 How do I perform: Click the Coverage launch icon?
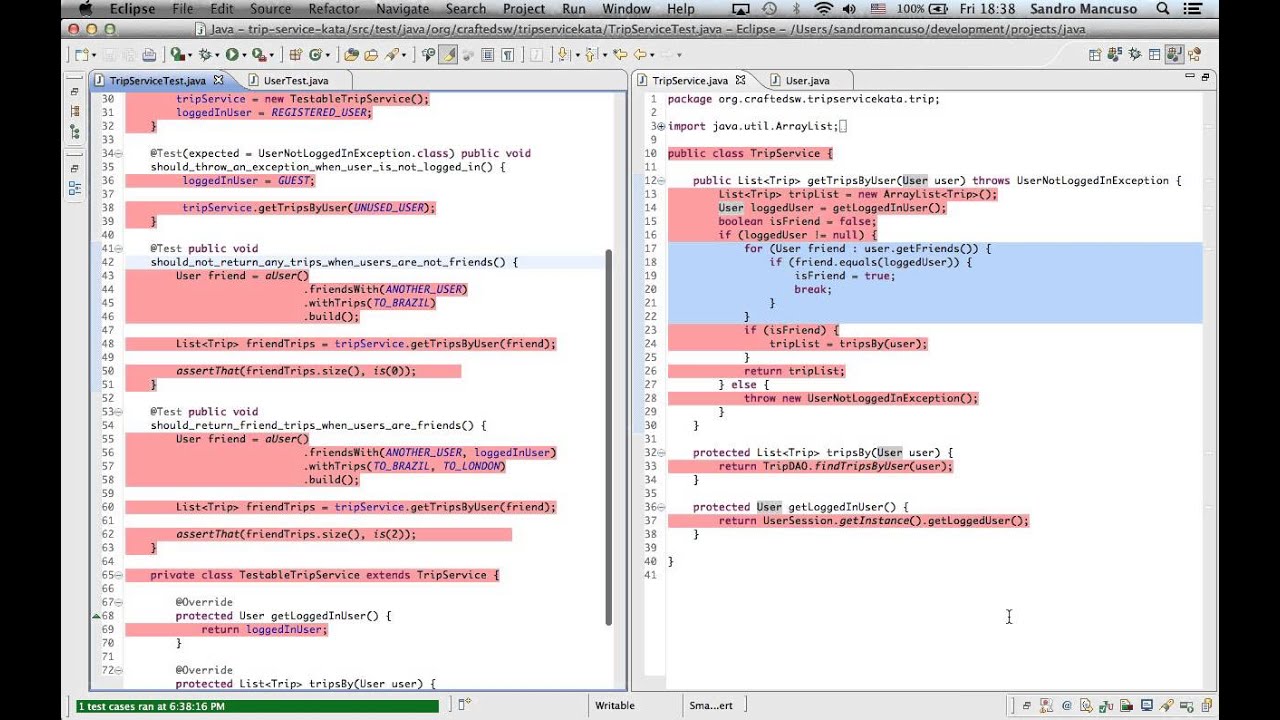(177, 55)
